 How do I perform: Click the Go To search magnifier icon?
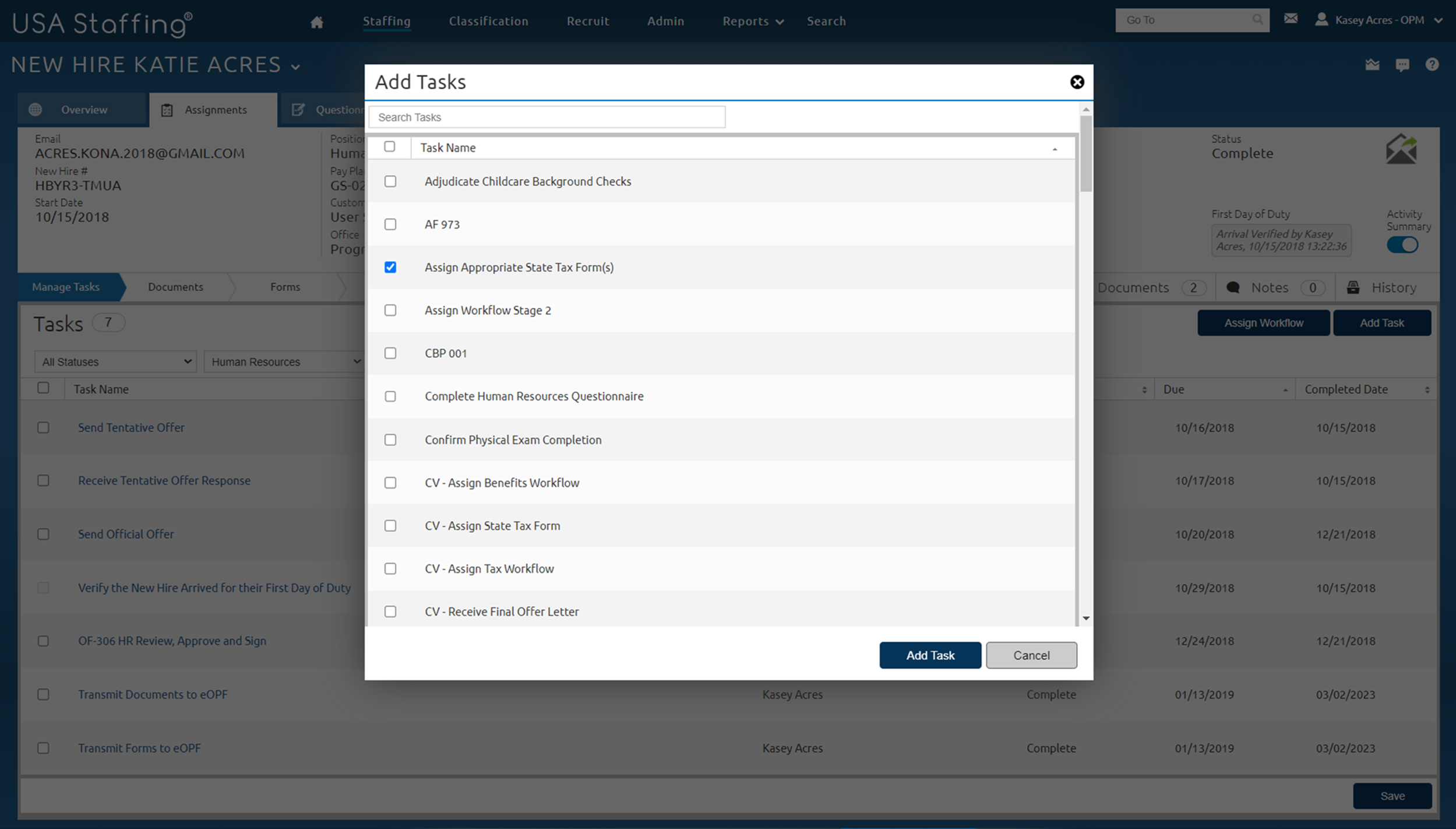[1257, 20]
